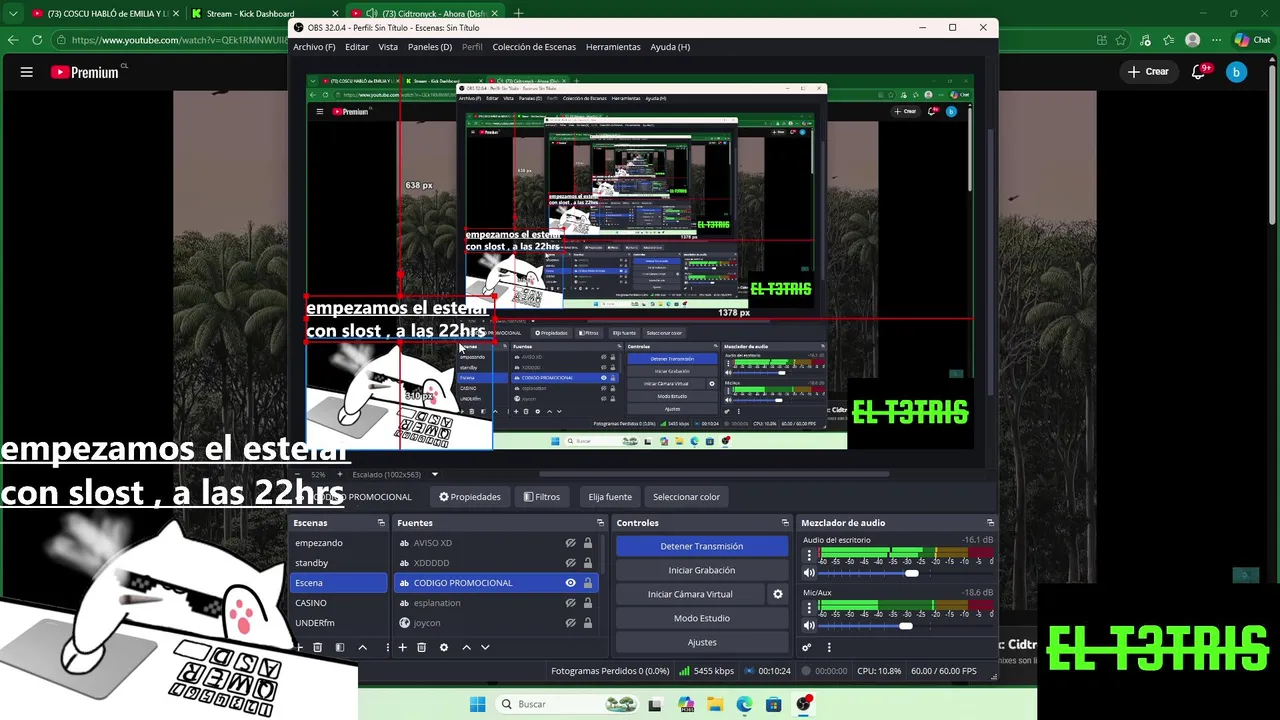
Task: Add a new source with plus icon
Action: point(402,647)
